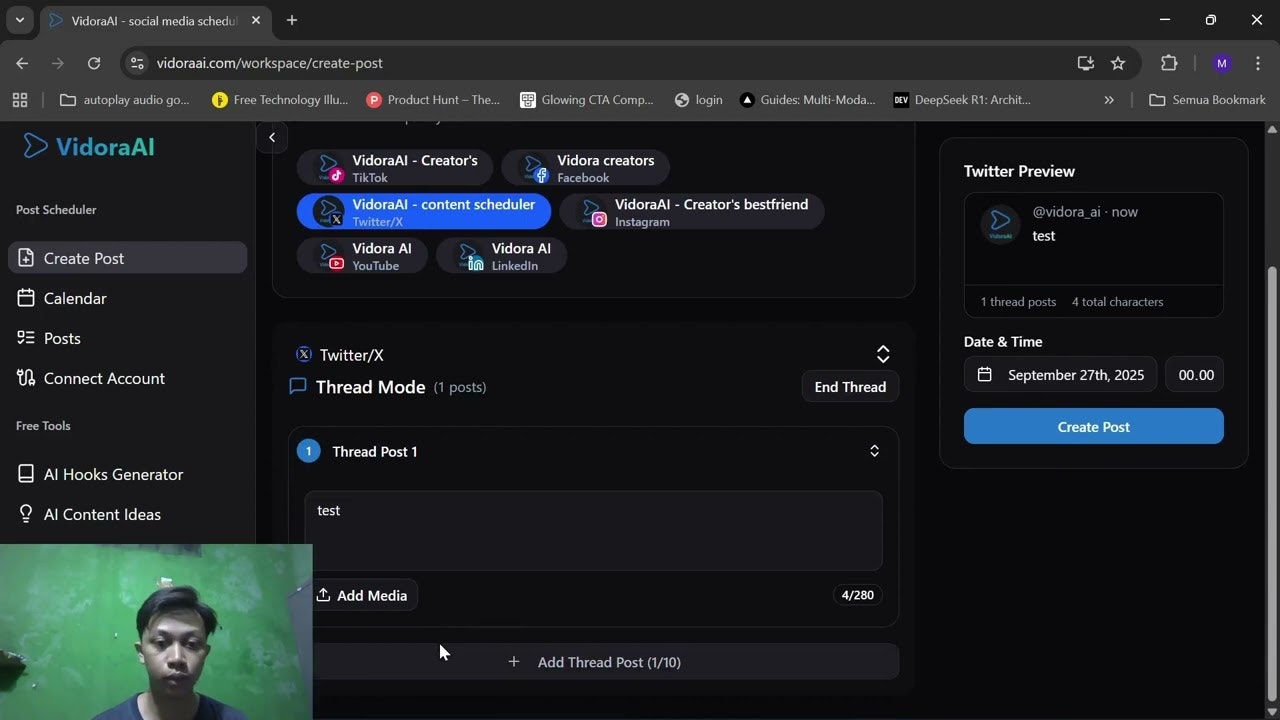1280x720 pixels.
Task: Reload the page in Chrome
Action: pos(94,63)
